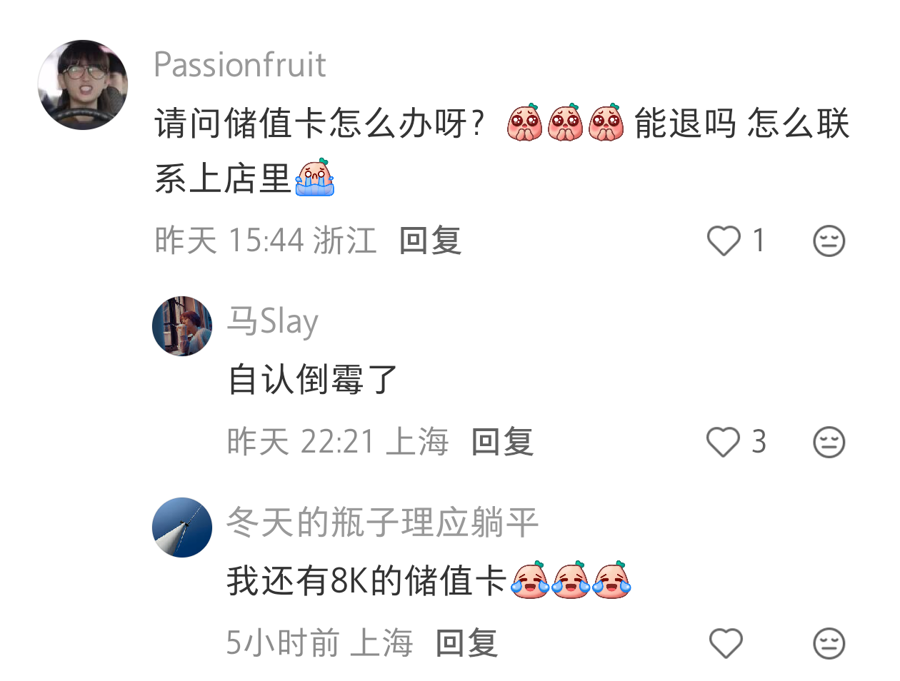Select the comment text 自认倒霉了
This screenshot has height=681, width=900.
(x=313, y=380)
